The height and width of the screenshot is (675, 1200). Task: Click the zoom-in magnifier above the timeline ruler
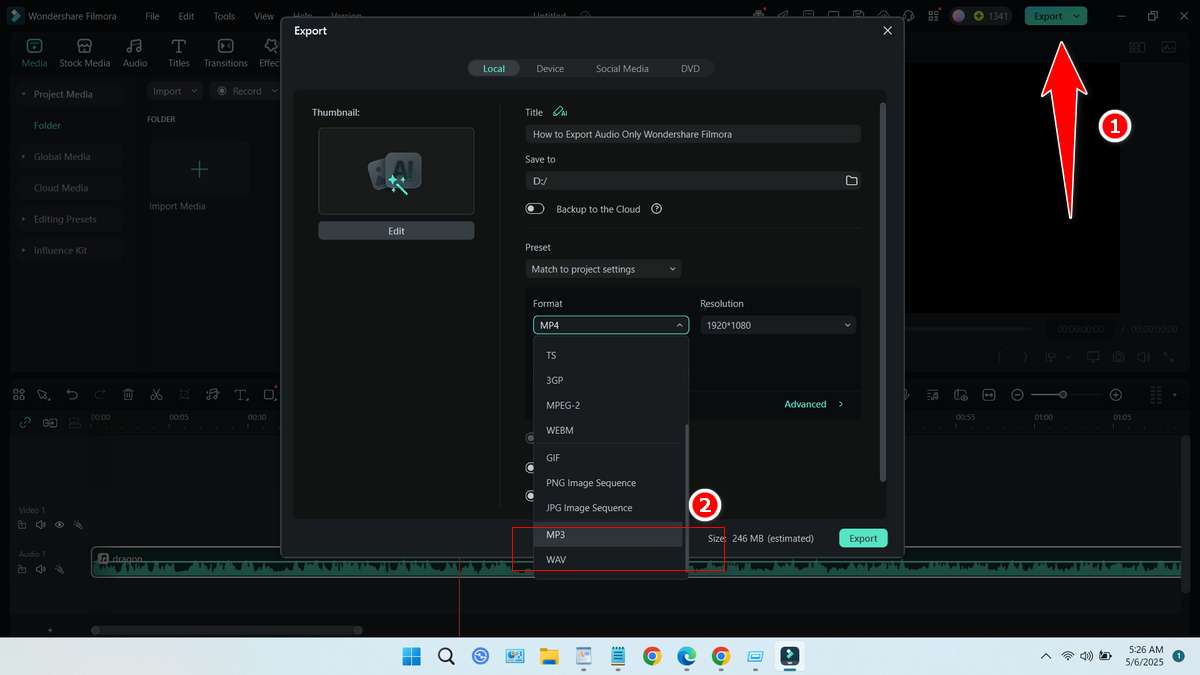1116,395
